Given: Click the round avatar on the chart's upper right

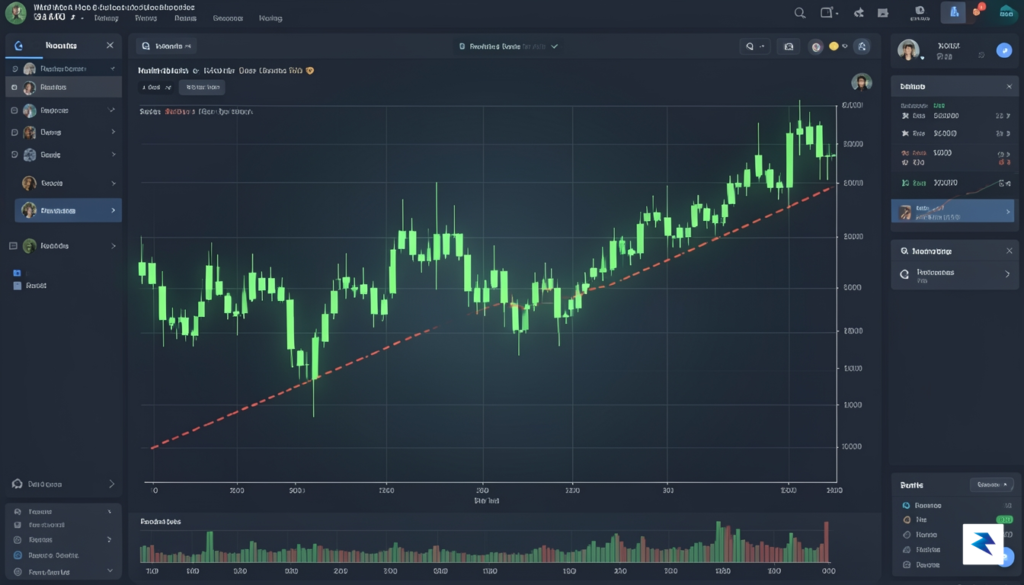Looking at the screenshot, I should point(861,82).
